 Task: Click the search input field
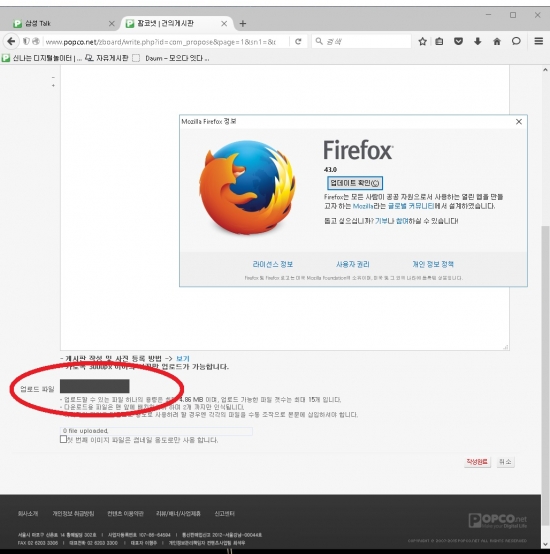pyautogui.click(x=362, y=42)
